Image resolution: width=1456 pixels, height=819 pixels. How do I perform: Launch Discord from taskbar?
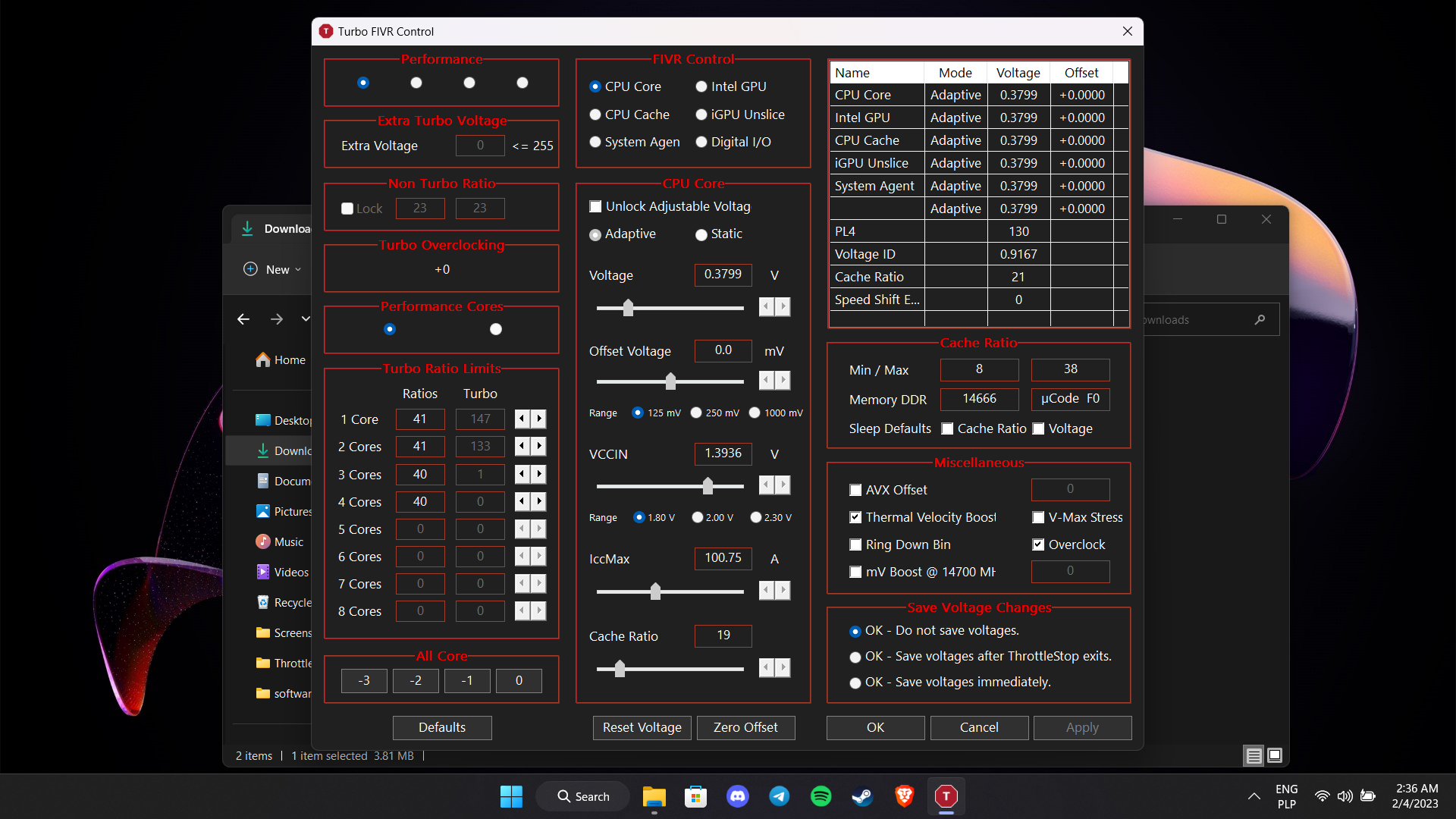tap(737, 796)
